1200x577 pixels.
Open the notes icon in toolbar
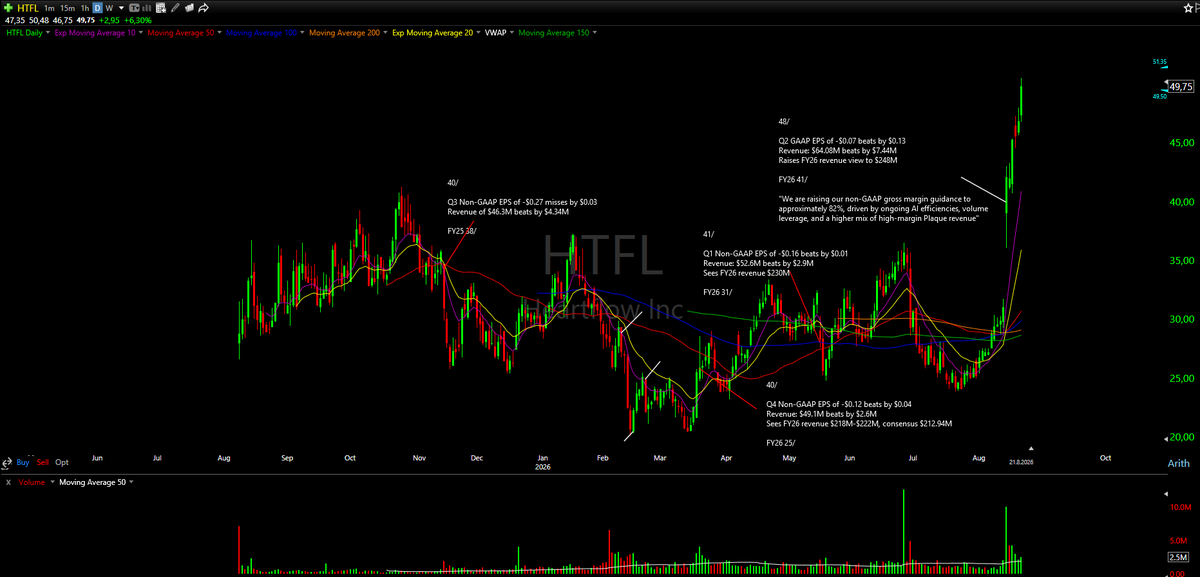[x=189, y=8]
